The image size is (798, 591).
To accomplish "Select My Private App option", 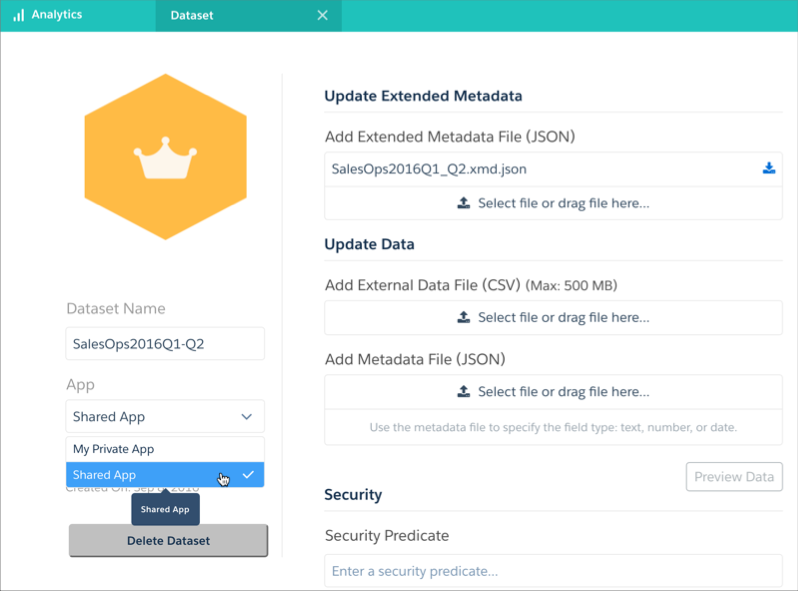I will pos(165,449).
